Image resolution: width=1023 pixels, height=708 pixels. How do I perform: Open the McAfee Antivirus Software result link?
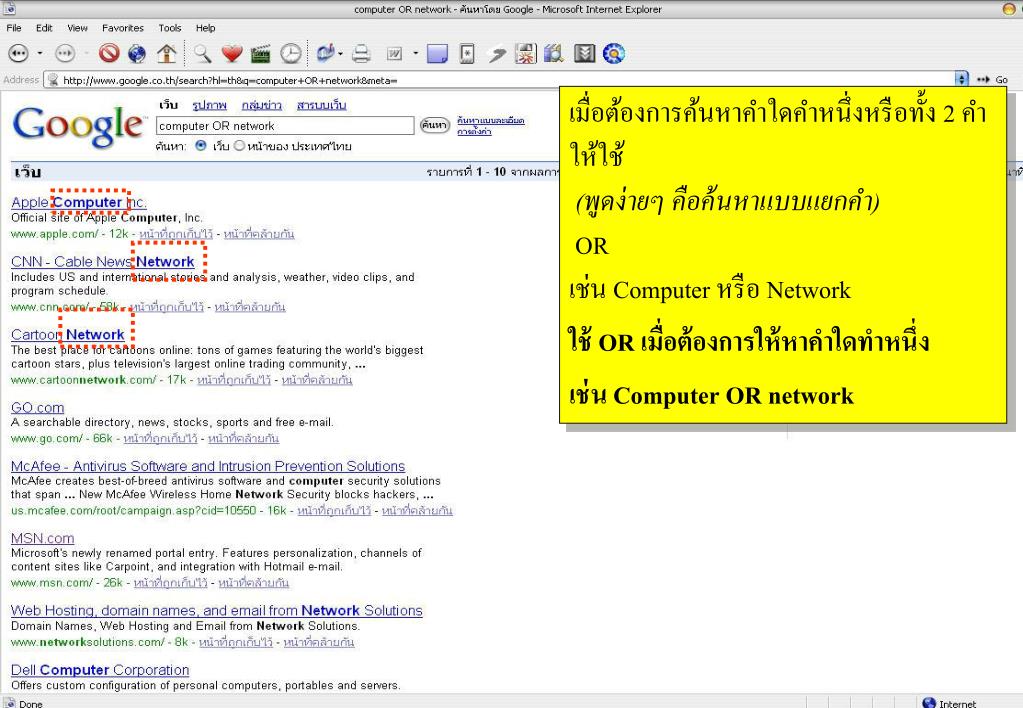coord(208,467)
